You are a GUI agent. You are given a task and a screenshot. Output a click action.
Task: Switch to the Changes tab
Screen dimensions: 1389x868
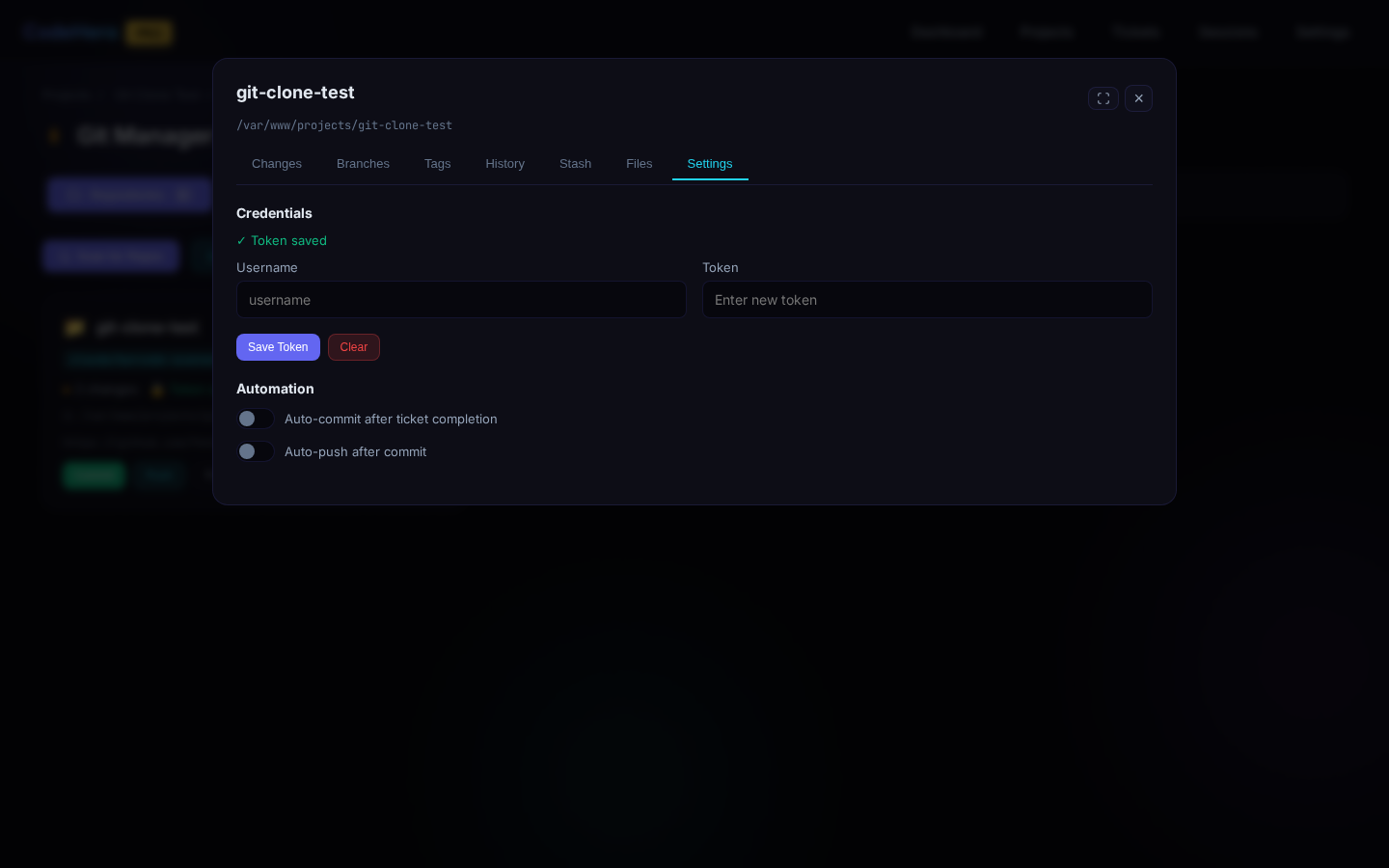[277, 164]
